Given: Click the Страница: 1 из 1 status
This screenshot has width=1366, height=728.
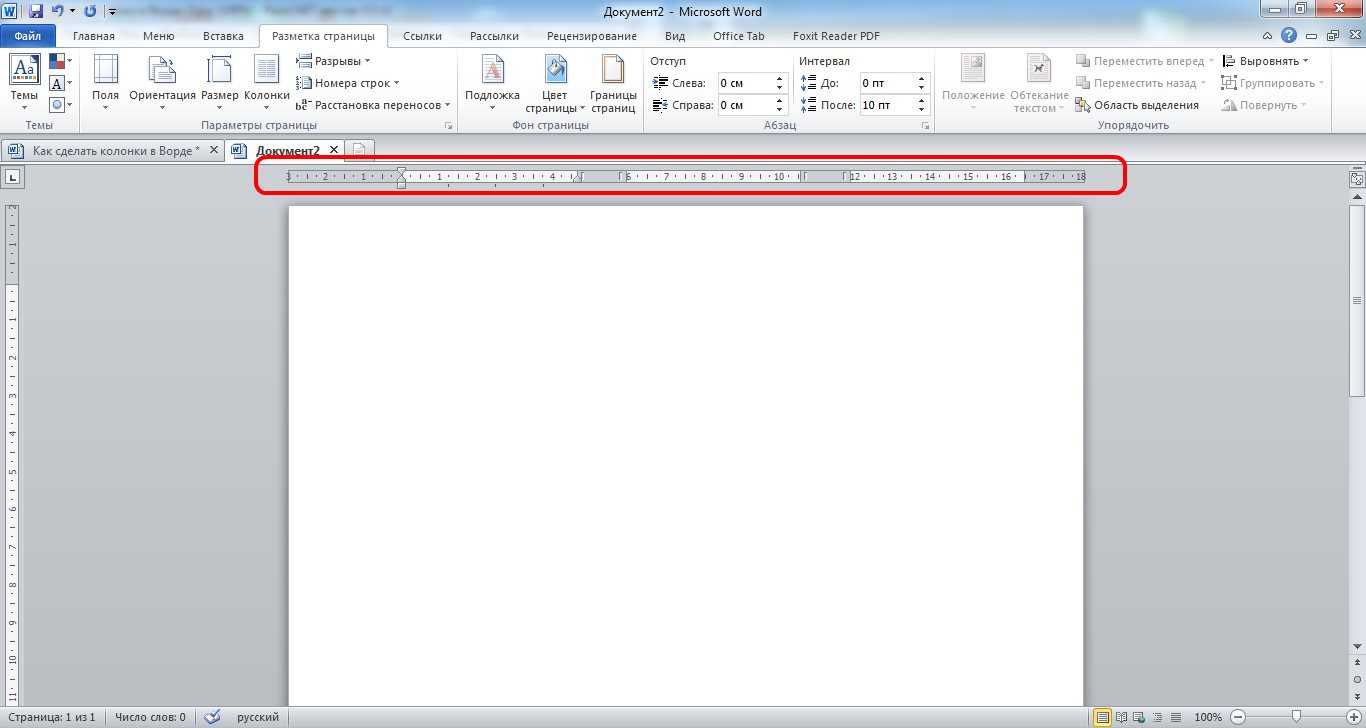Looking at the screenshot, I should coord(50,717).
